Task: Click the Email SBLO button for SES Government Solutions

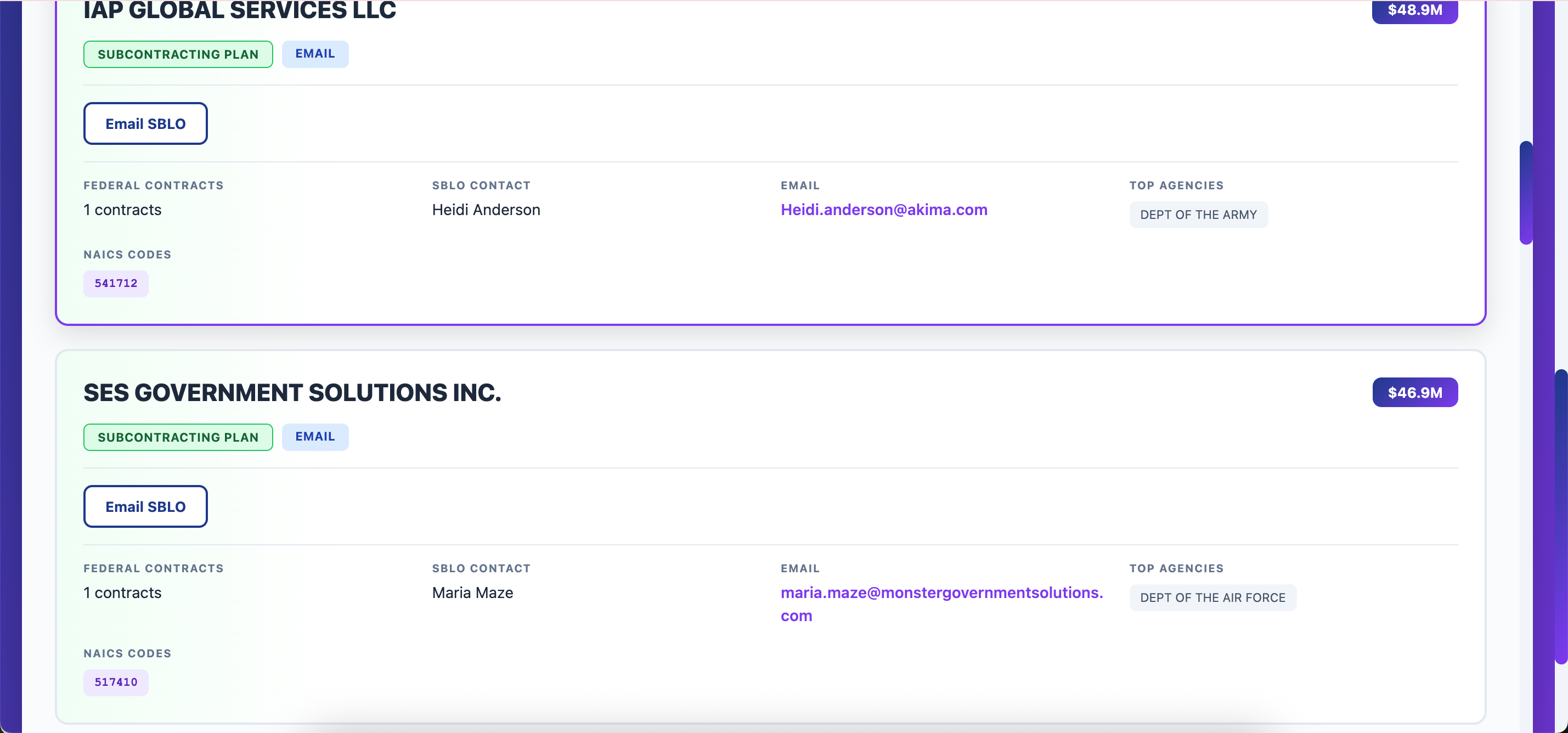Action: [x=145, y=506]
